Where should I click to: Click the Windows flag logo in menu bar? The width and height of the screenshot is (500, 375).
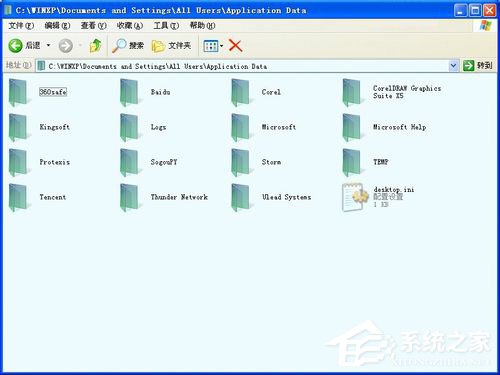tap(485, 26)
